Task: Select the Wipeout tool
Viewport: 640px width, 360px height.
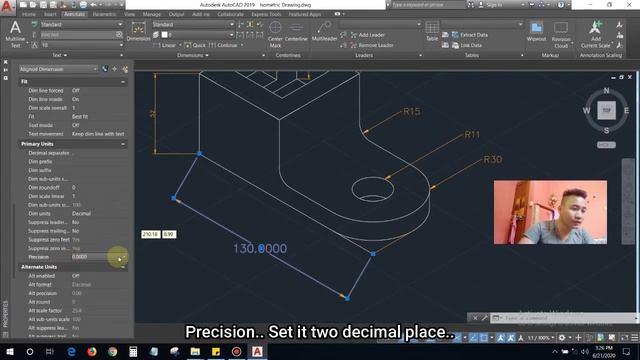Action: click(536, 32)
